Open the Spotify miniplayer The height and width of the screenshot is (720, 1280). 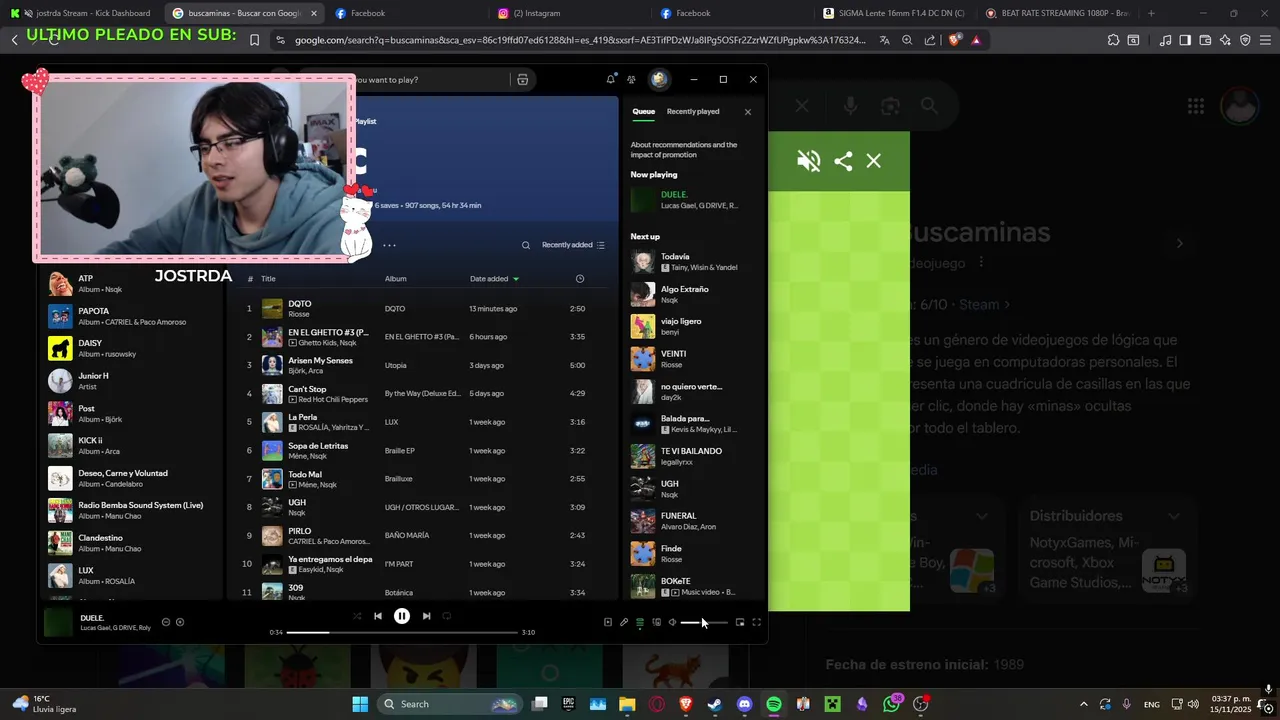pos(740,622)
